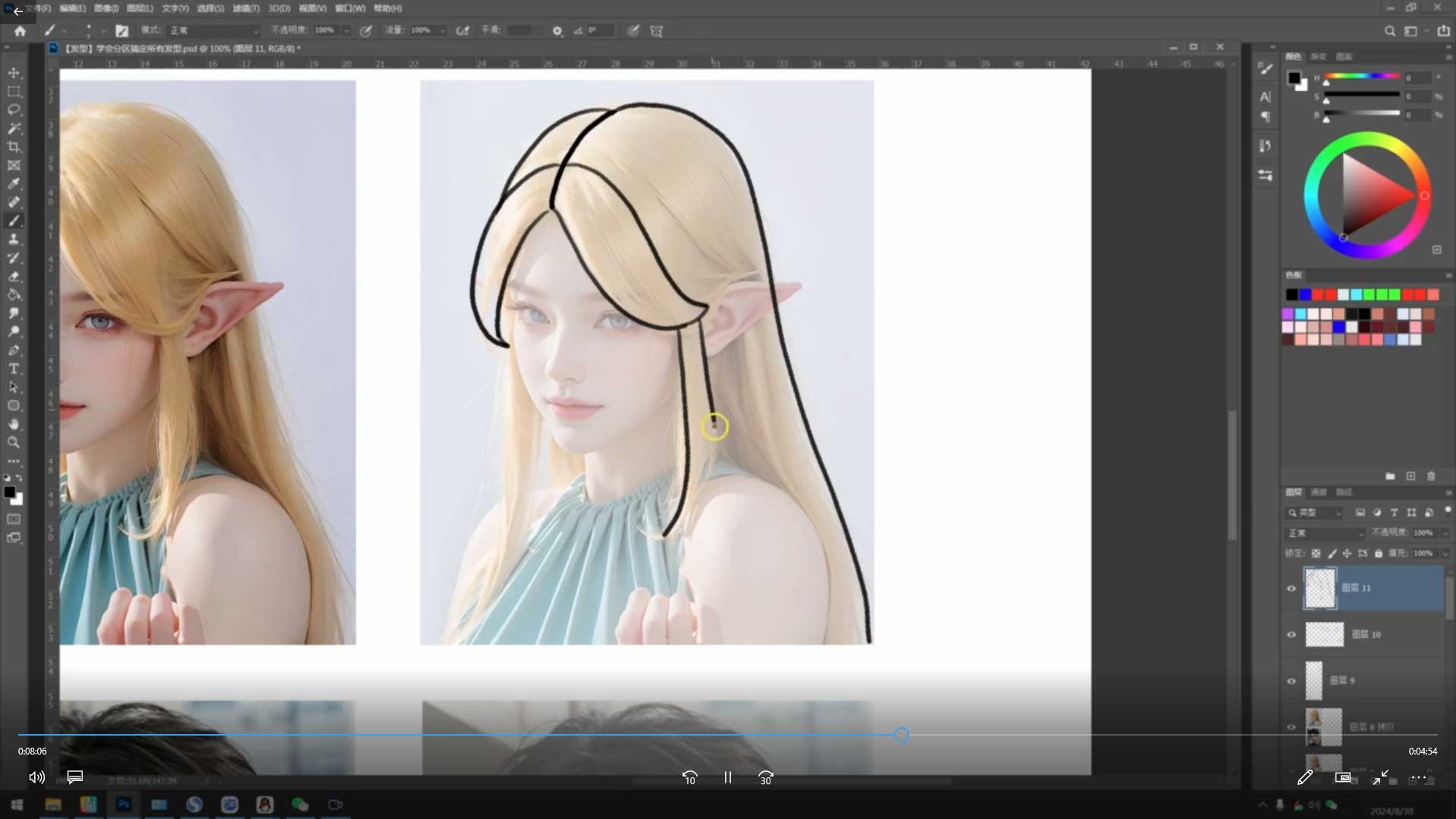The image size is (1456, 819).
Task: Click the symmetry butterfly icon
Action: tap(656, 31)
